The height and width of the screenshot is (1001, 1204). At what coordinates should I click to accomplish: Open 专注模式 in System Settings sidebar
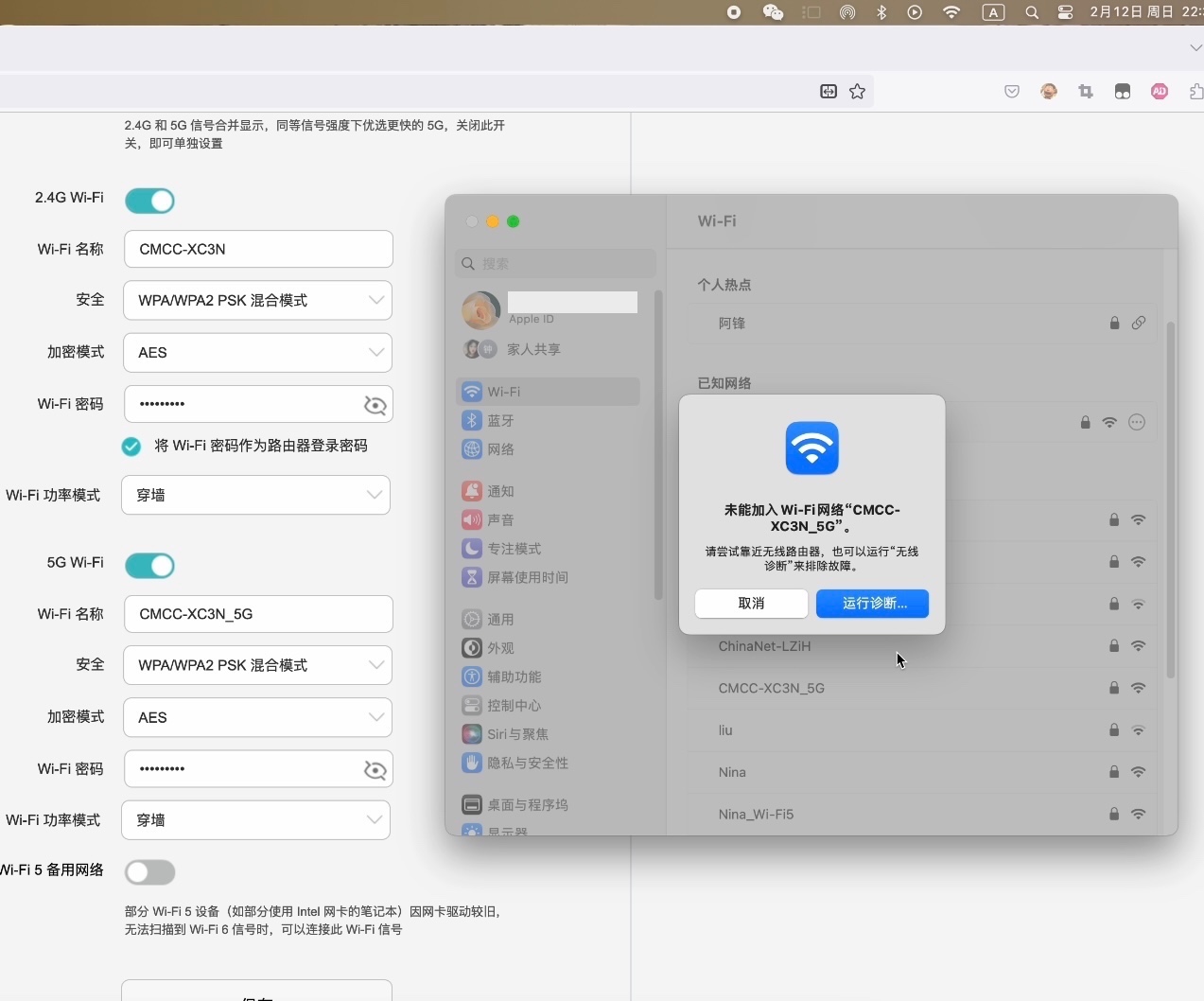[548, 548]
